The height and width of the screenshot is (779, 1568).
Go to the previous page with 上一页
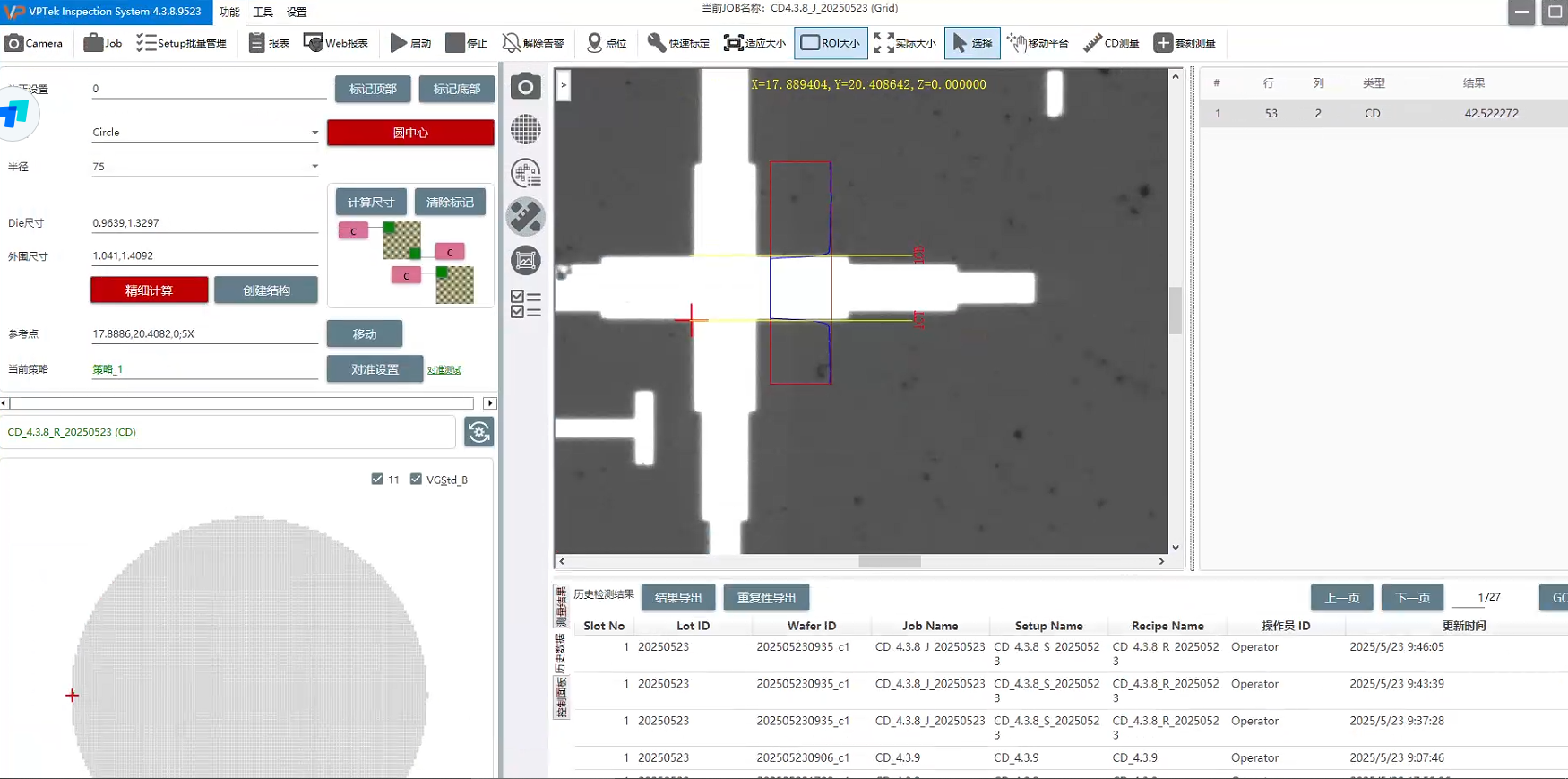coord(1342,598)
